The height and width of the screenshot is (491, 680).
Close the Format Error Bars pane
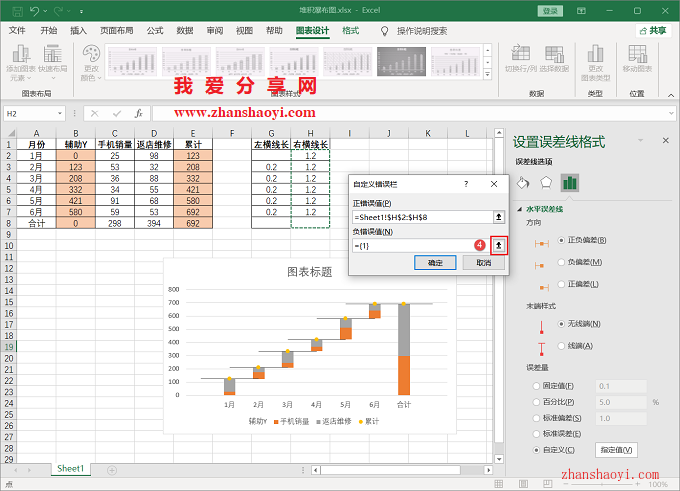pyautogui.click(x=666, y=141)
